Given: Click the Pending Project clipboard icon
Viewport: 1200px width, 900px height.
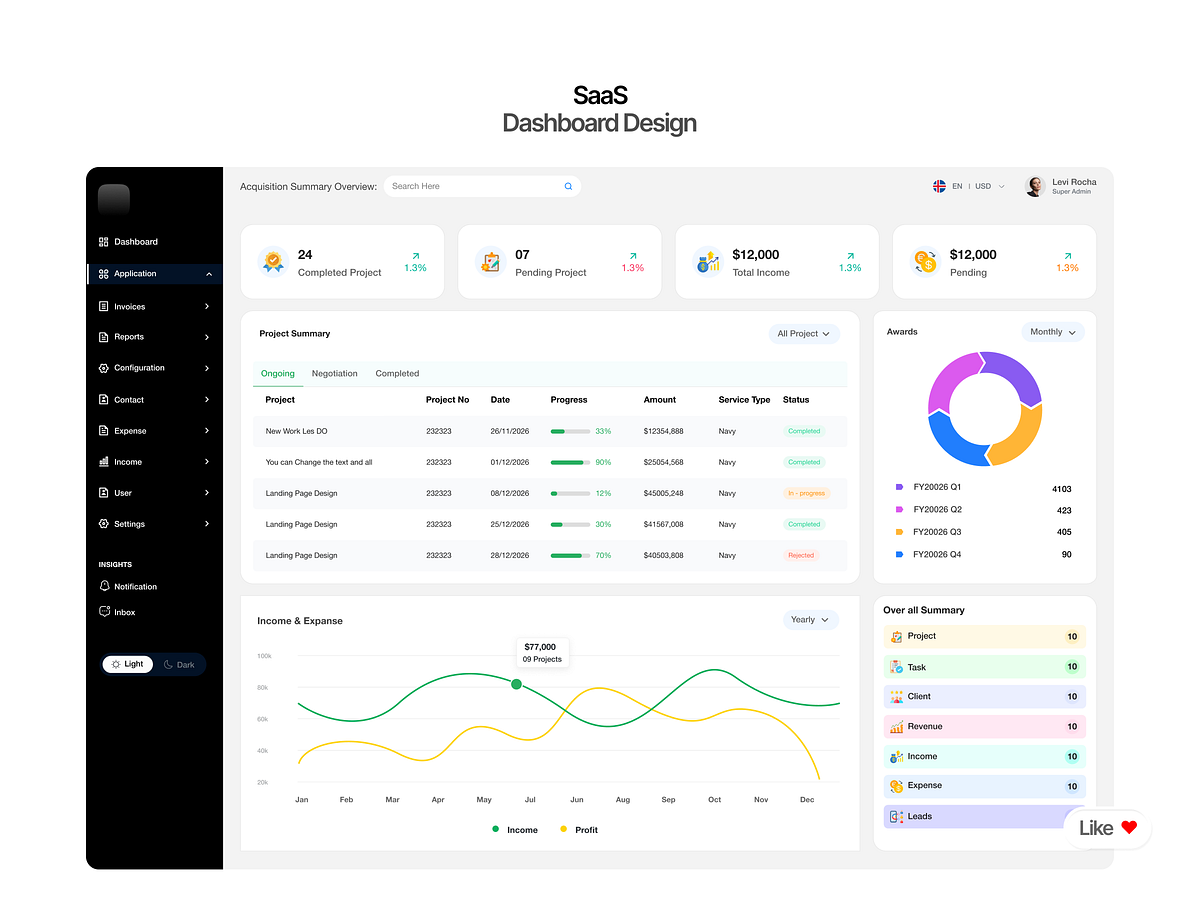Looking at the screenshot, I should pyautogui.click(x=490, y=262).
